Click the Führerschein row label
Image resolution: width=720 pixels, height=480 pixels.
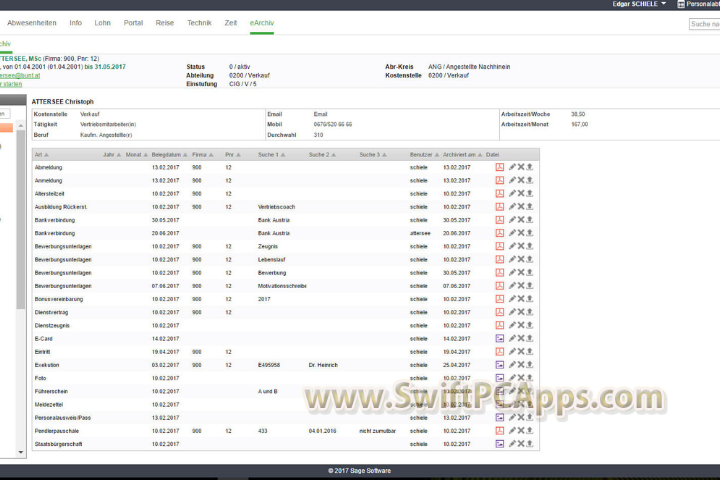coord(51,391)
